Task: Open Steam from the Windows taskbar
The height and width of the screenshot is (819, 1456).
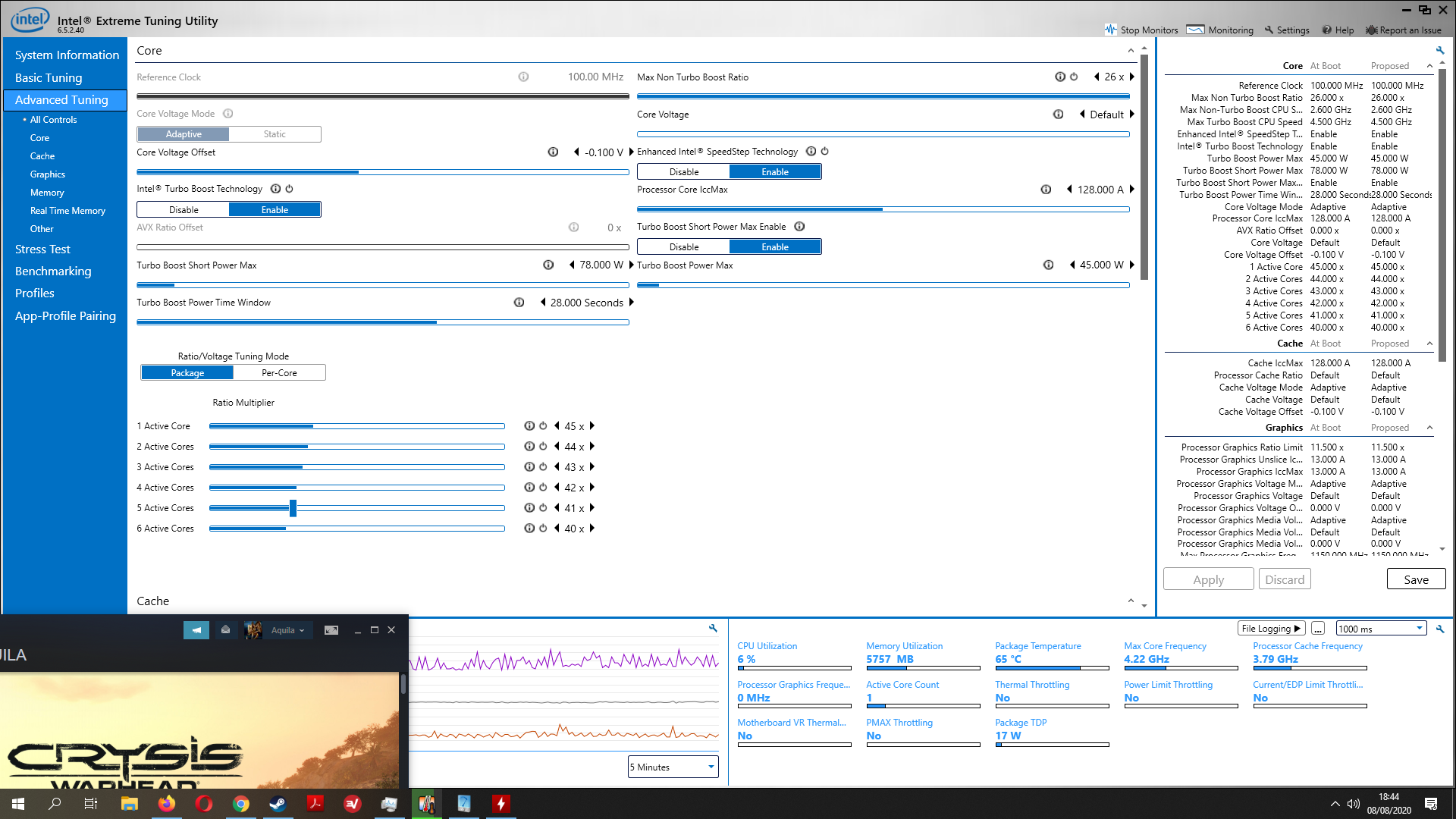Action: pyautogui.click(x=278, y=804)
